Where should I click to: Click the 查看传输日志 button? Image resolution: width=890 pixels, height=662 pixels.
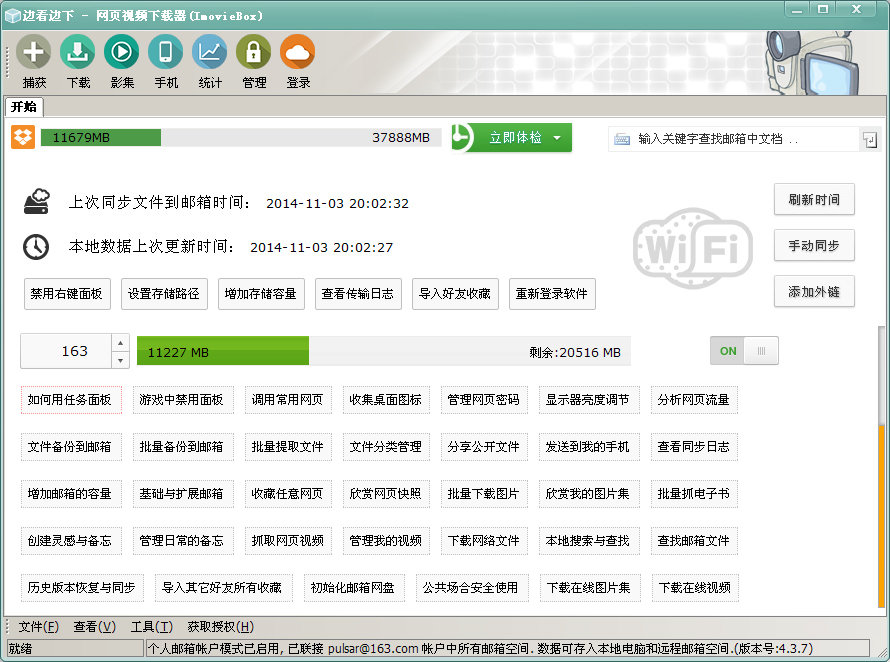click(x=357, y=294)
